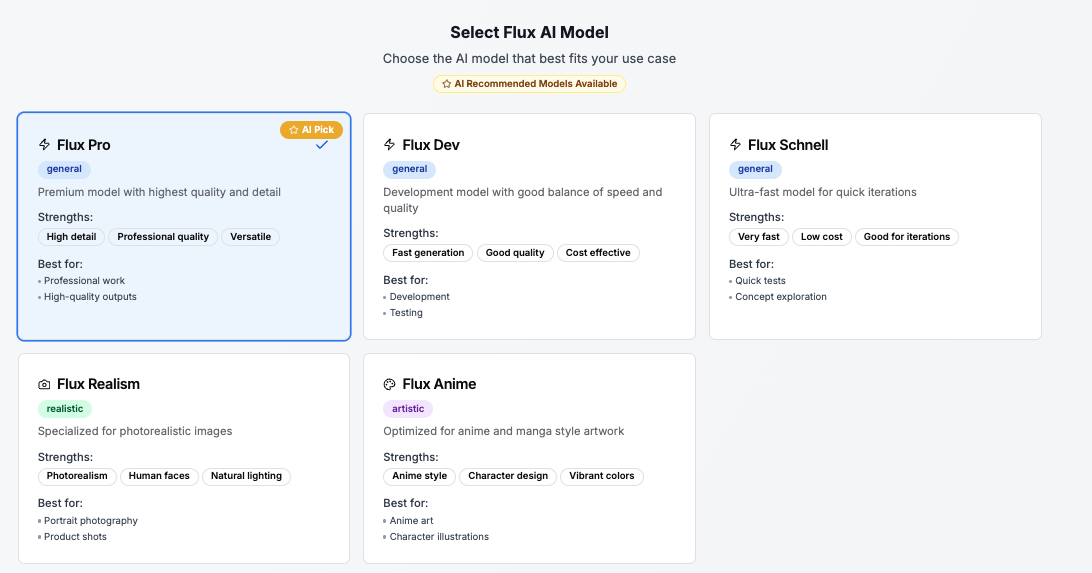Click the star icon in AI Pick badge
The height and width of the screenshot is (573, 1092).
pos(293,130)
